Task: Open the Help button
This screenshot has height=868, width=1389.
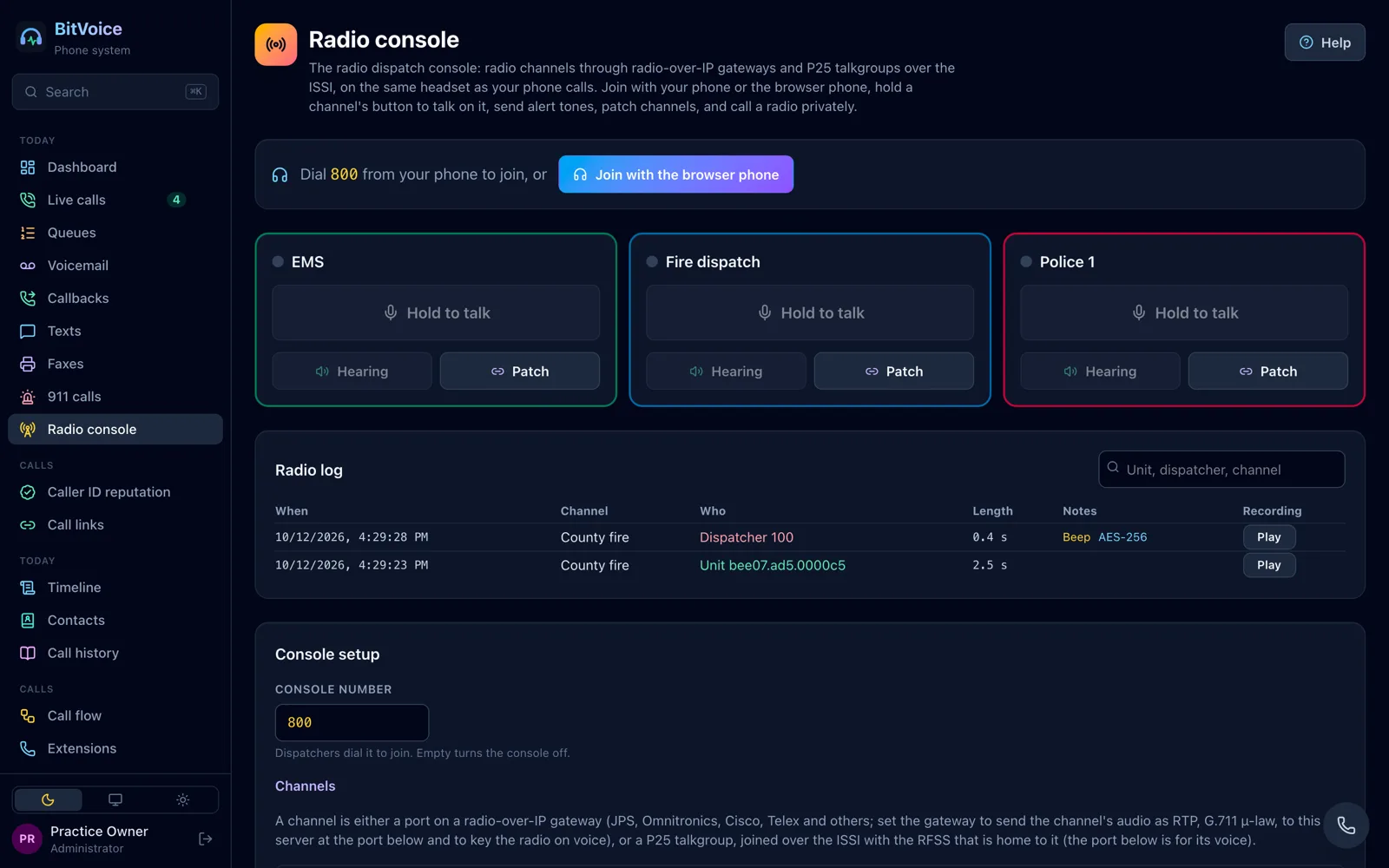Action: (x=1325, y=43)
